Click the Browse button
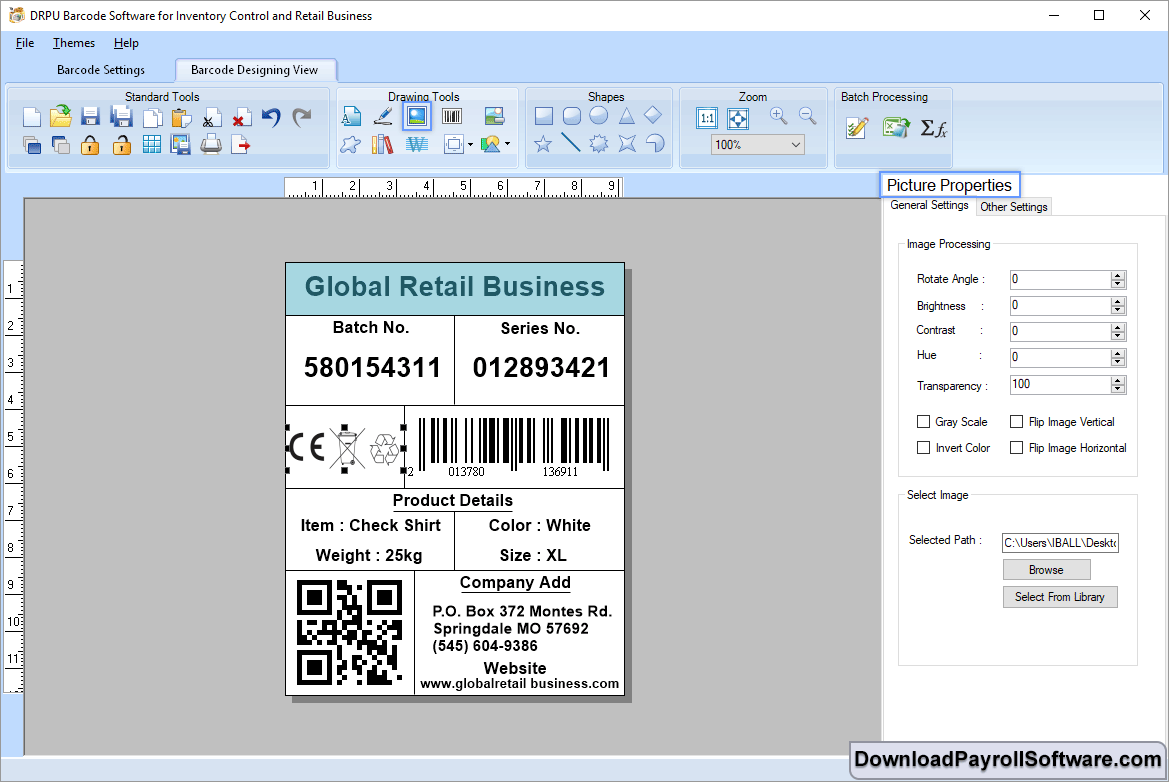The image size is (1169, 782). [1047, 570]
